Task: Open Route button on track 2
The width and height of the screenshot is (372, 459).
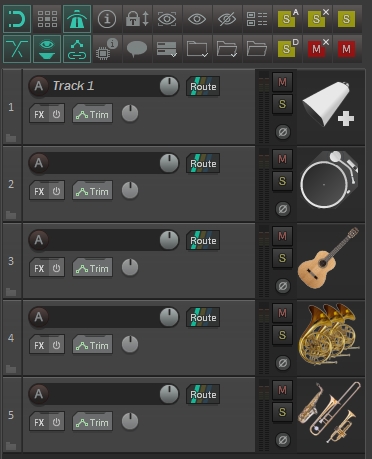Action: [203, 163]
